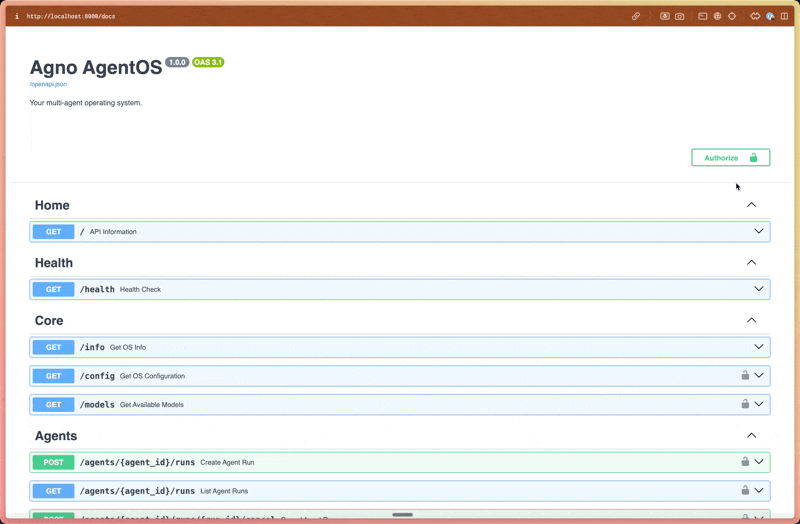The width and height of the screenshot is (800, 524).
Task: Click the Authorize button
Action: point(731,158)
